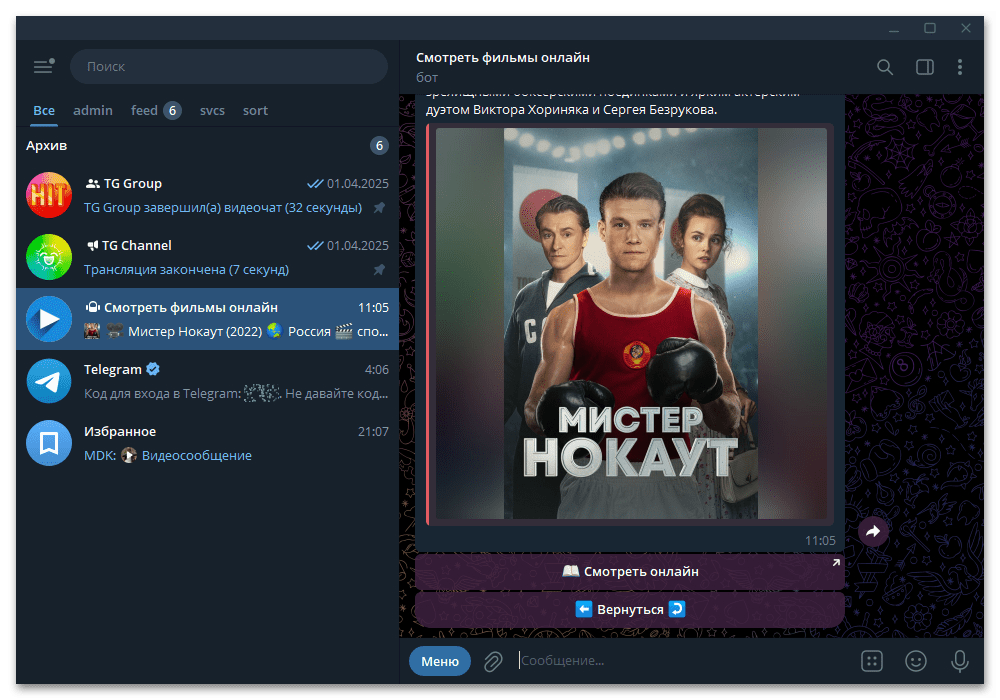Open the Мистер Нокаут movie poster image
The image size is (1000, 700).
coord(631,323)
